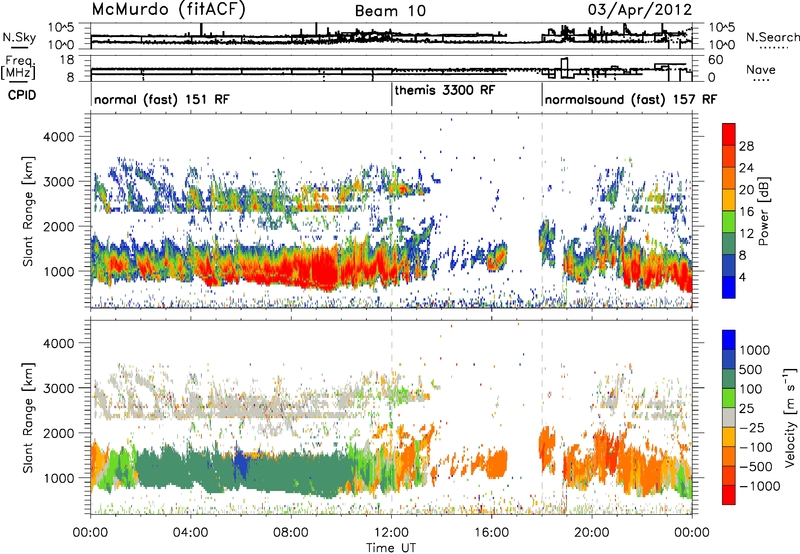Screen dimensions: 800x554
Task: Click the '28' tick on Power colorbar
Action: pos(746,146)
